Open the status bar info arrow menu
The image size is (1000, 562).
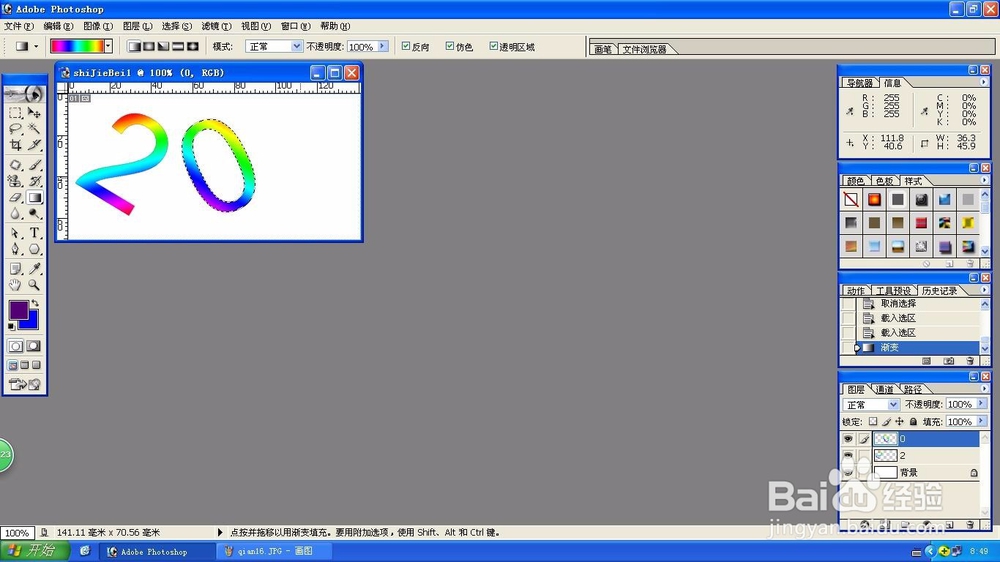[x=220, y=532]
